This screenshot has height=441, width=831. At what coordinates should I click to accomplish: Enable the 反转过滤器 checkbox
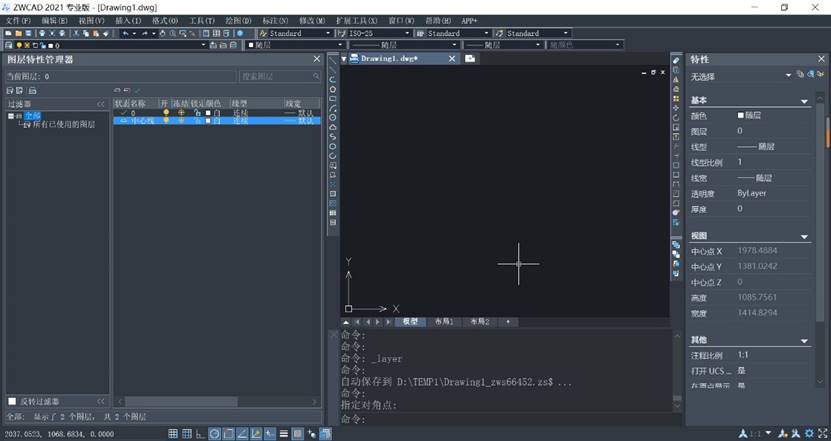12,401
